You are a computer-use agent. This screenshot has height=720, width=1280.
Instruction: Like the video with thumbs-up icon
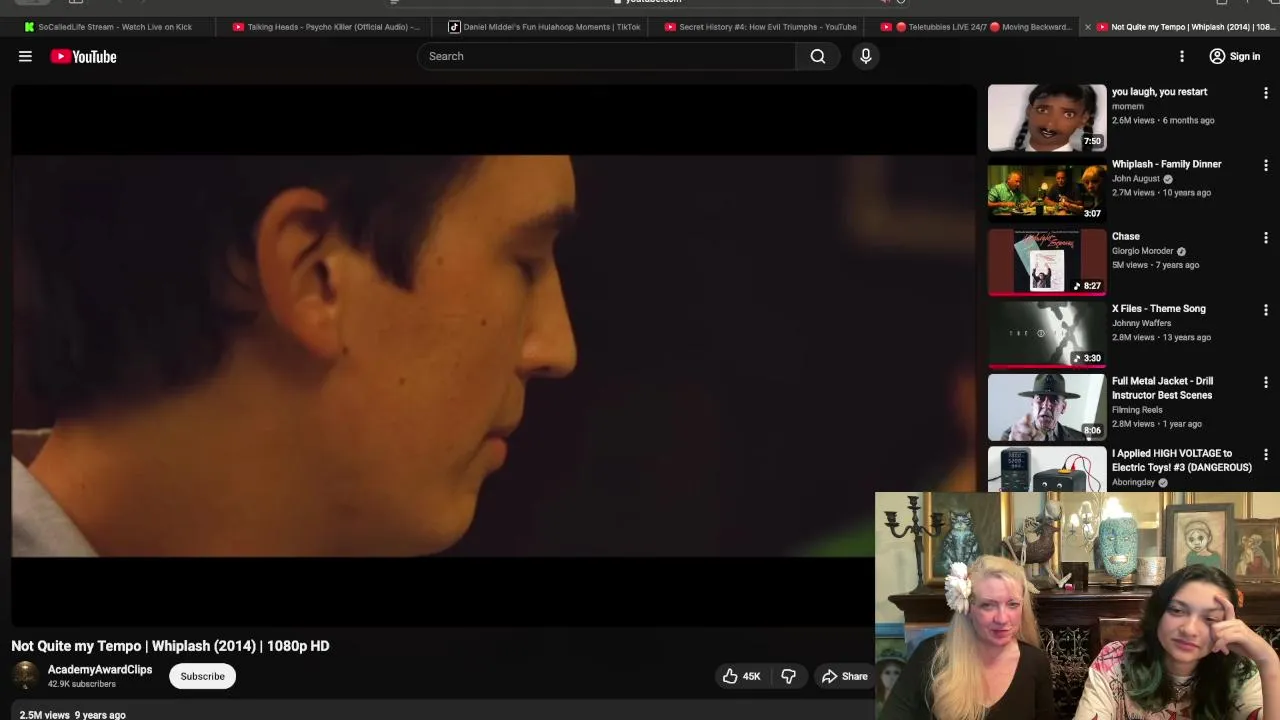pos(742,676)
